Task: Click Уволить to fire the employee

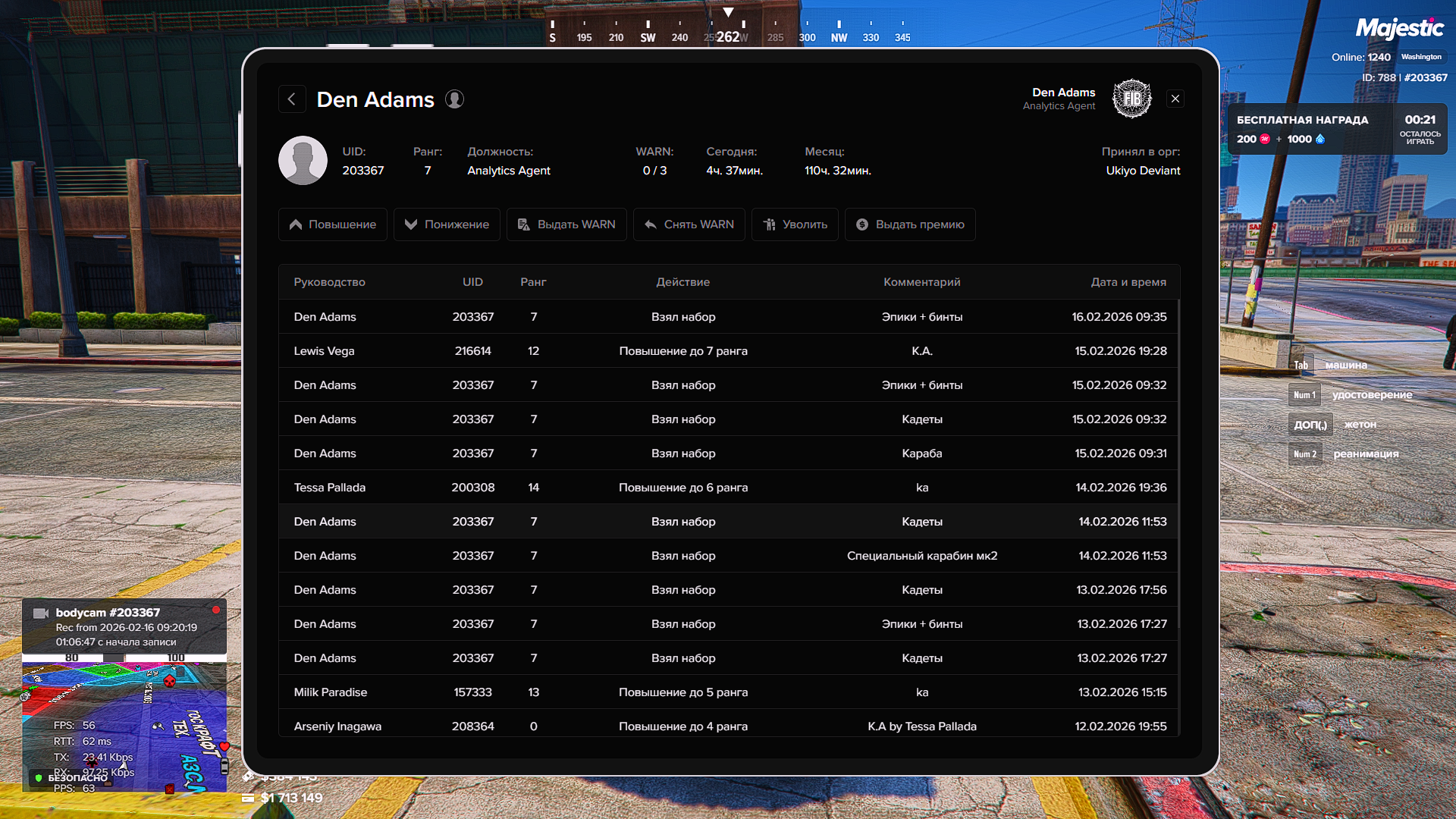Action: [x=795, y=224]
